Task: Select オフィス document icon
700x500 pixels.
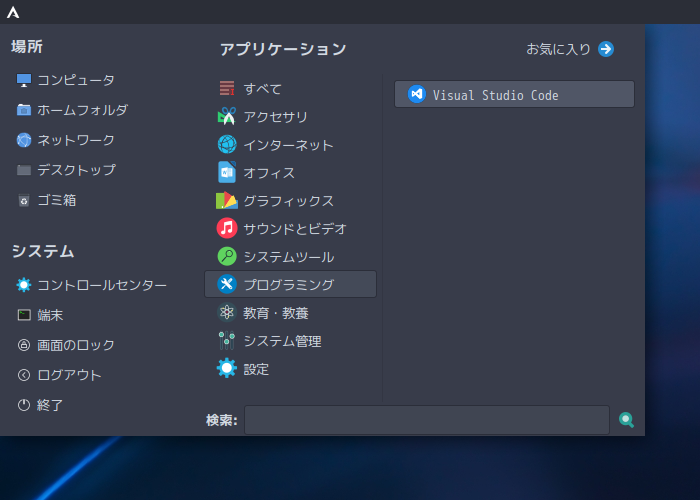Action: point(227,172)
